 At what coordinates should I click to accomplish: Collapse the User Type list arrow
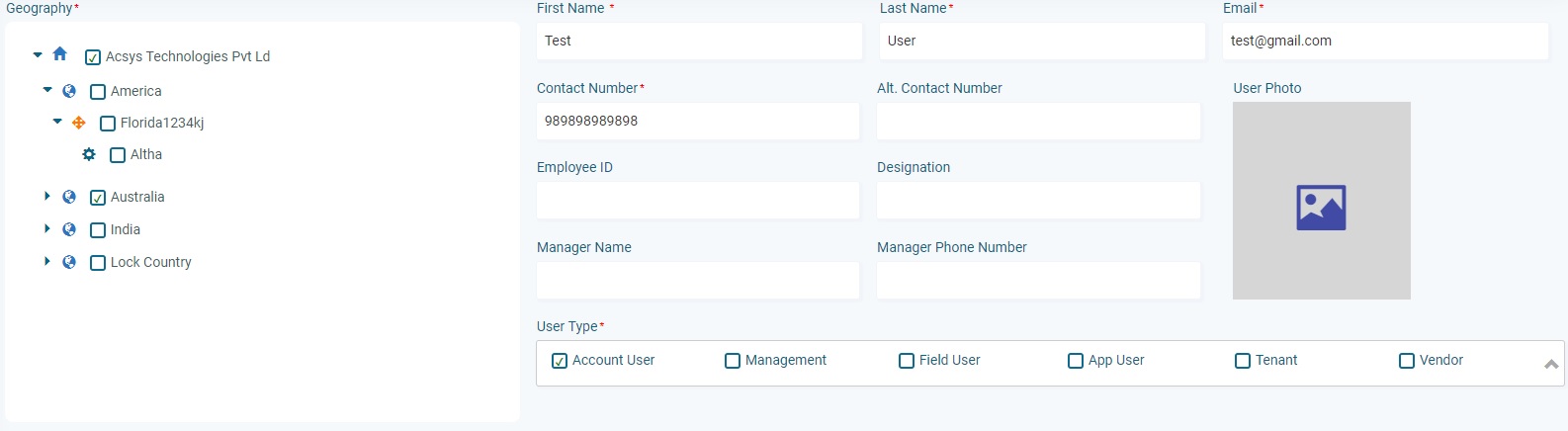(1551, 364)
